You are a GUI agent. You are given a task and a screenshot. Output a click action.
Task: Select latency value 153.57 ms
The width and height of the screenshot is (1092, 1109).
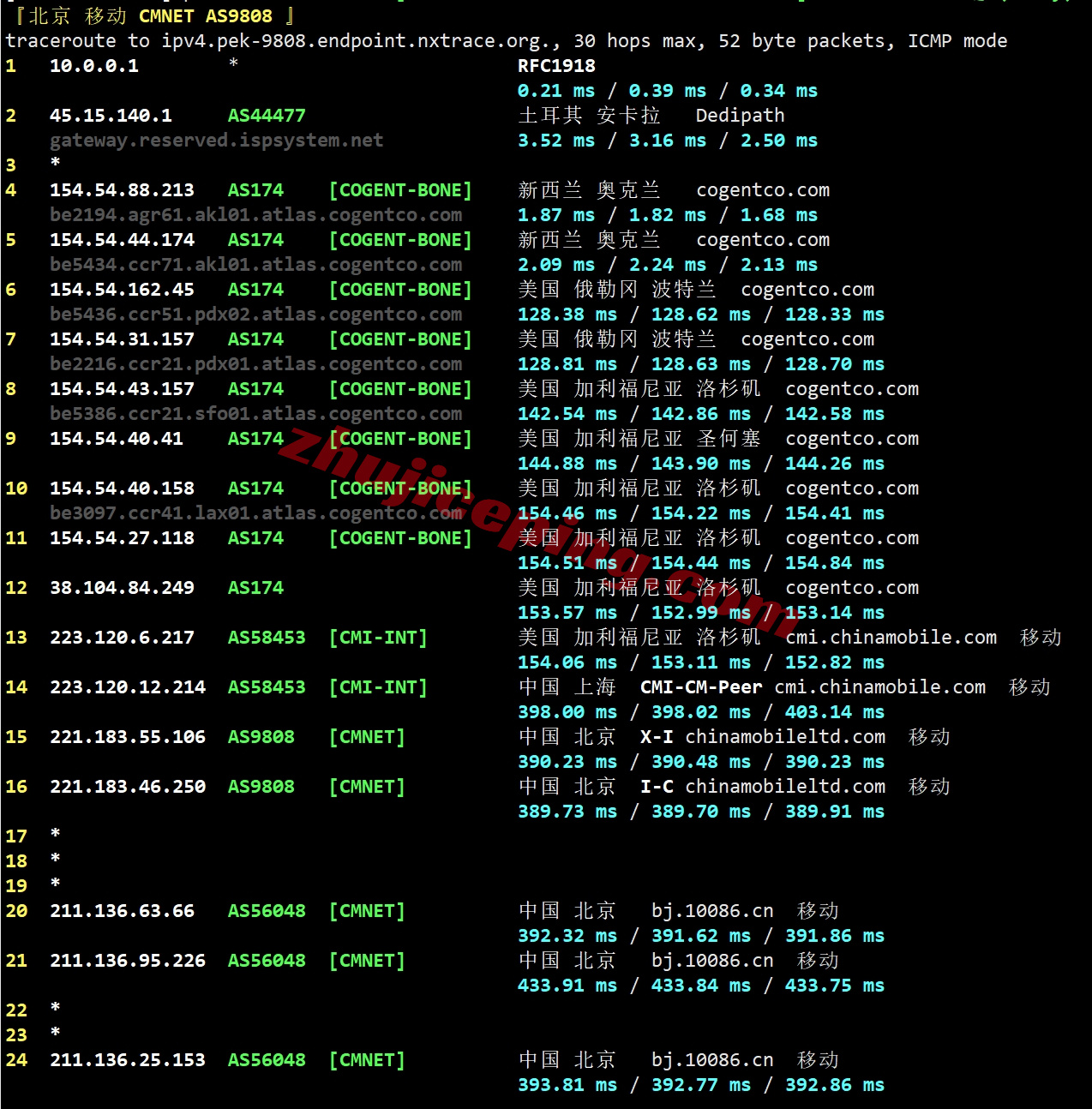[567, 613]
